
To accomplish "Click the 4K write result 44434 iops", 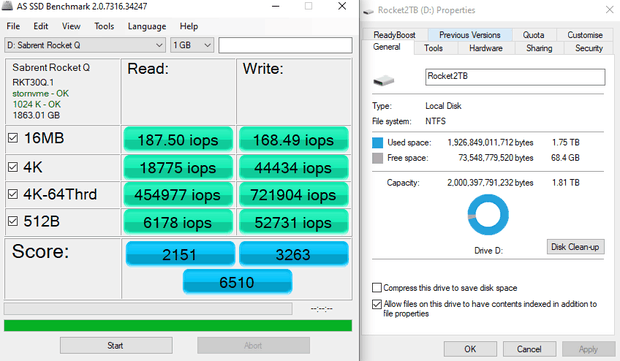I will [293, 168].
